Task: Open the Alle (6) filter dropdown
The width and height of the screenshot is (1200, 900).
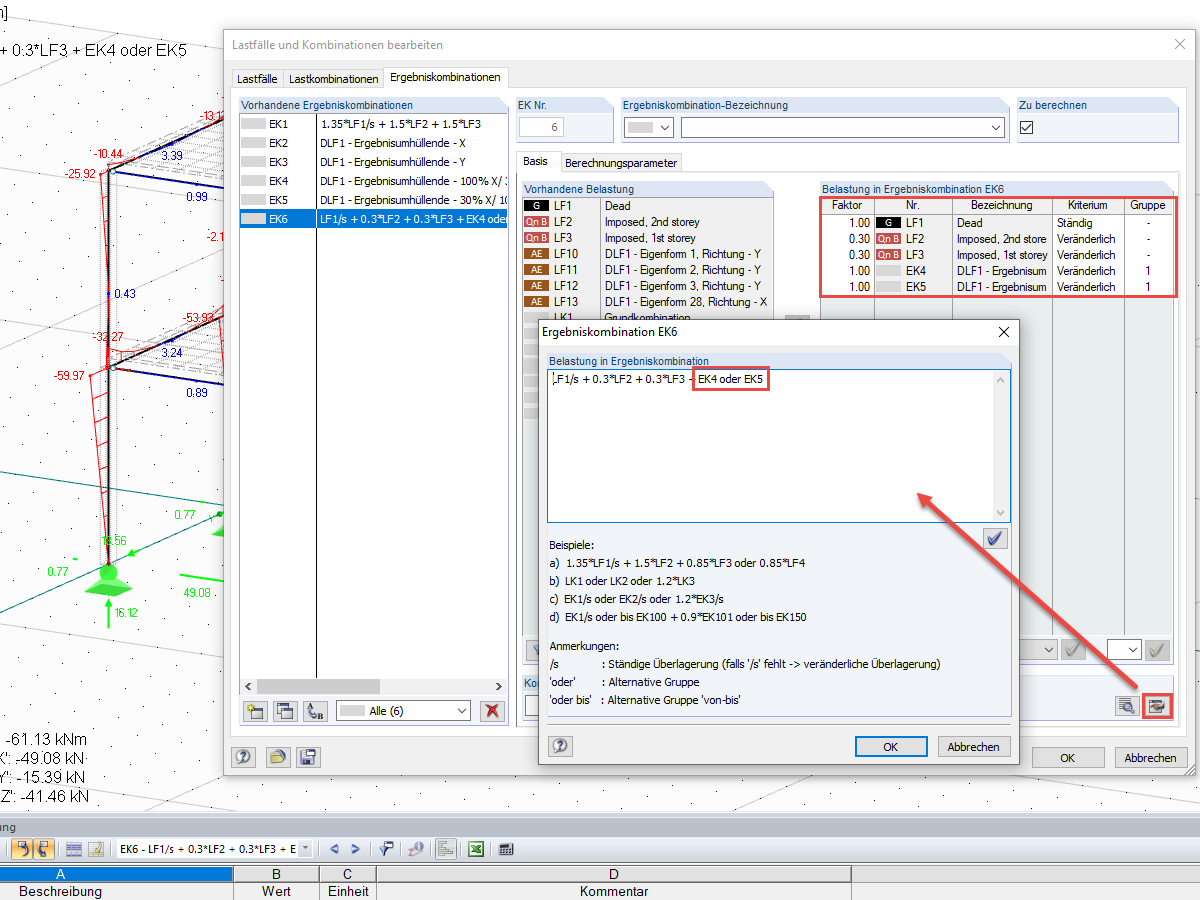Action: (403, 711)
